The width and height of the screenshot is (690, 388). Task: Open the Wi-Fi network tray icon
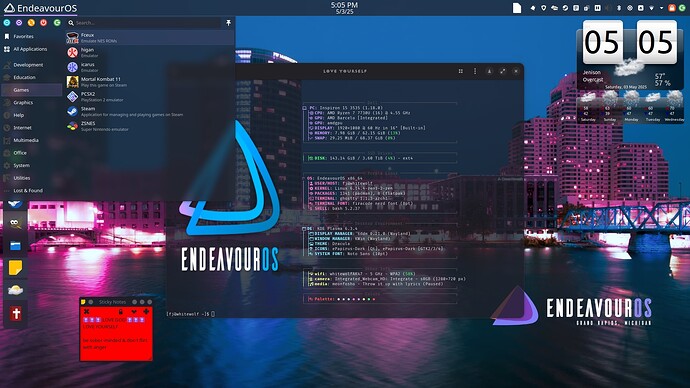click(x=651, y=8)
